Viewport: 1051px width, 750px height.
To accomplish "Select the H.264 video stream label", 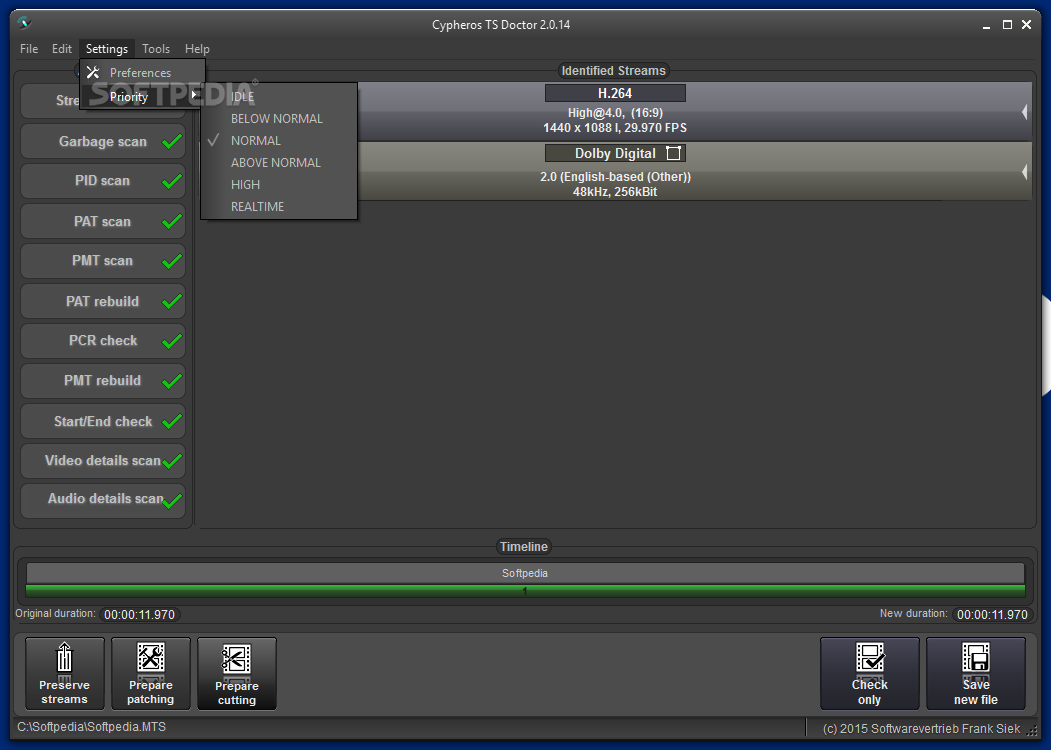I will tap(615, 93).
